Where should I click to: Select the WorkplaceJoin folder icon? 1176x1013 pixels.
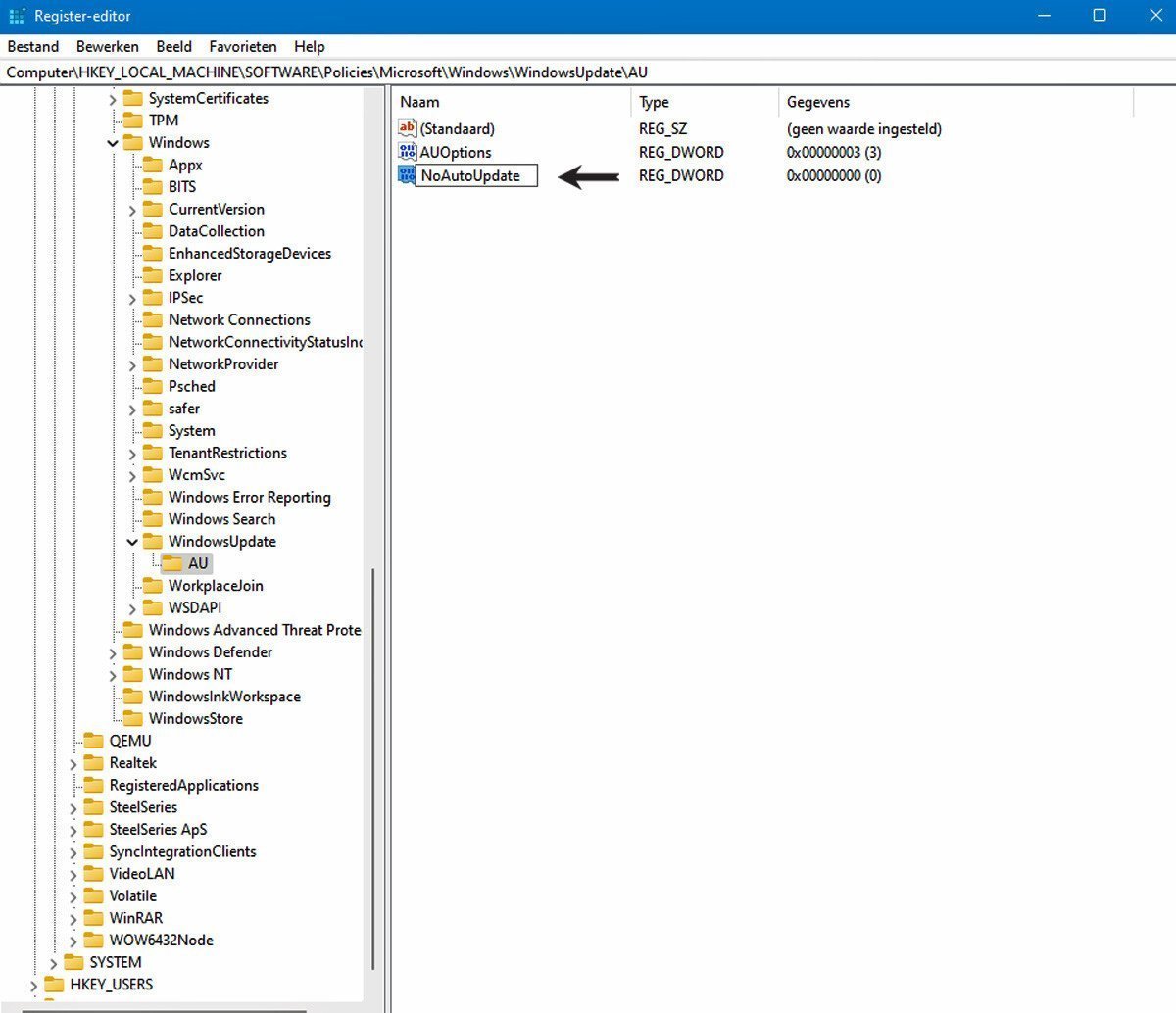(152, 586)
